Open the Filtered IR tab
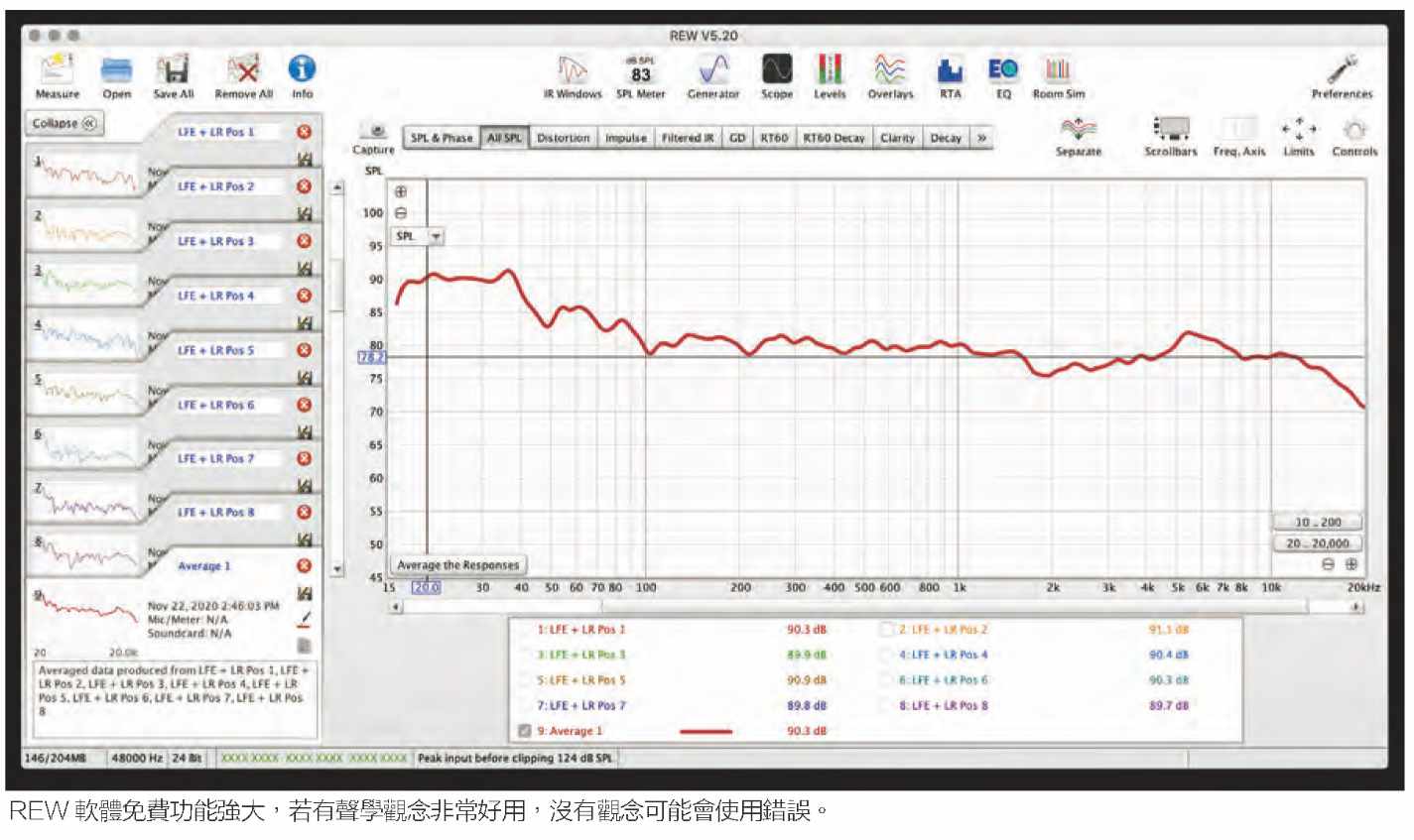 (688, 139)
